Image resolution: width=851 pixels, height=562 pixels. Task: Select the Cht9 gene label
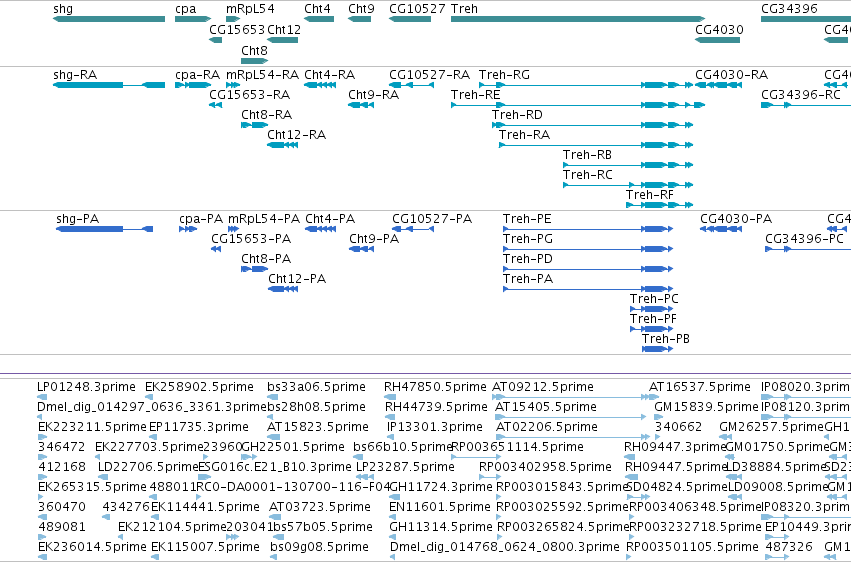[361, 9]
